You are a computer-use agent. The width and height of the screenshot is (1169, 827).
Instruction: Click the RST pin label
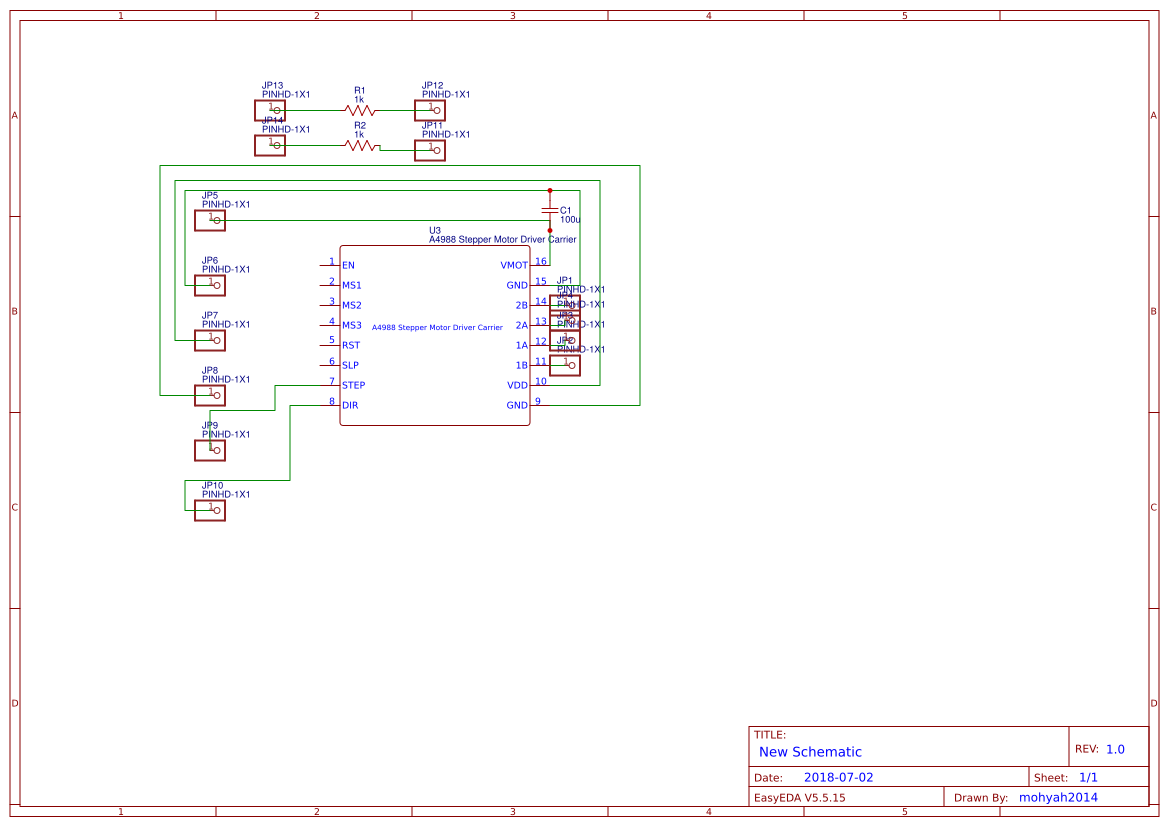(351, 345)
